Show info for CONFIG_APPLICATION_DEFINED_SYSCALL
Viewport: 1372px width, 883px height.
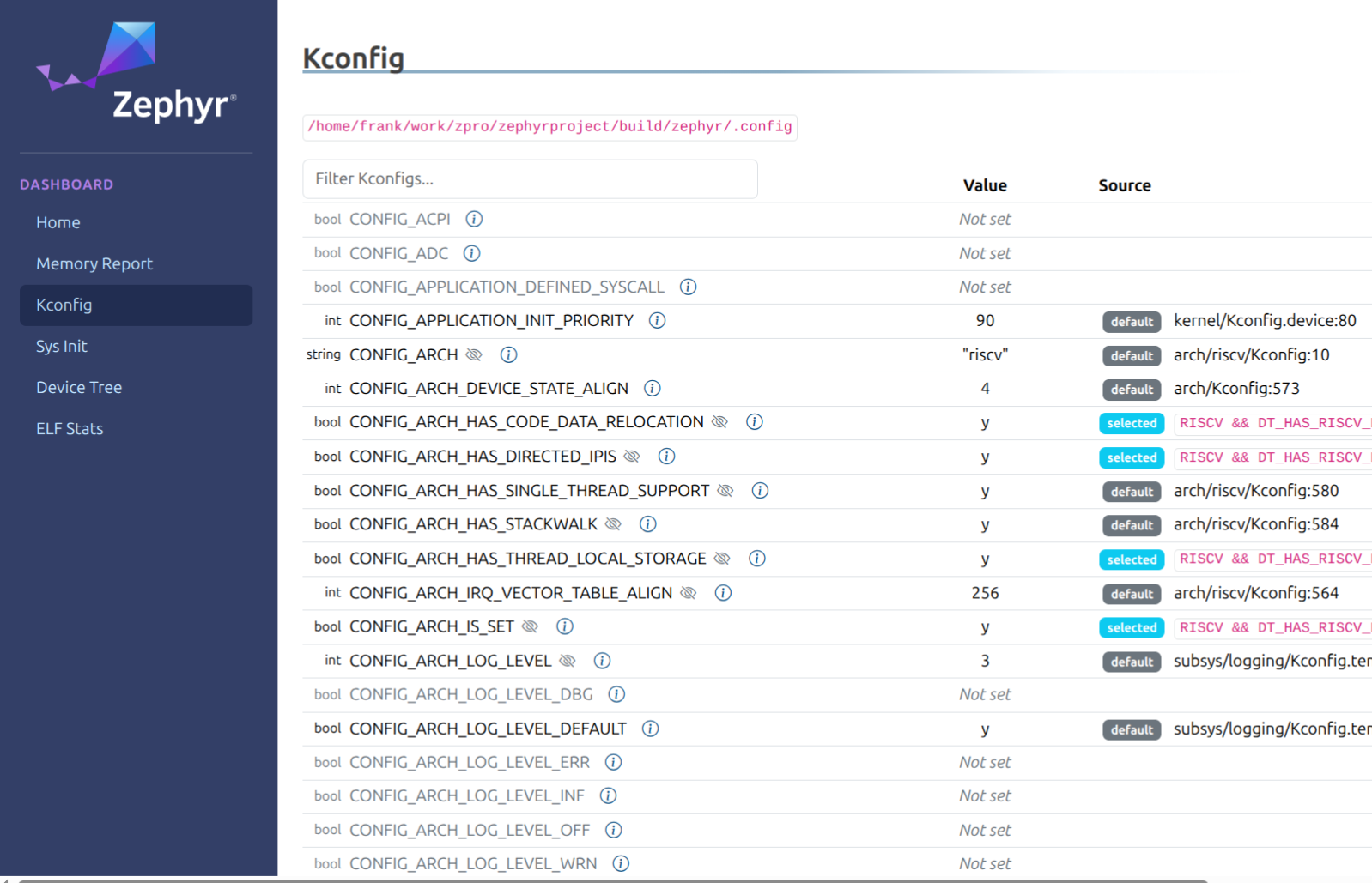pos(688,287)
